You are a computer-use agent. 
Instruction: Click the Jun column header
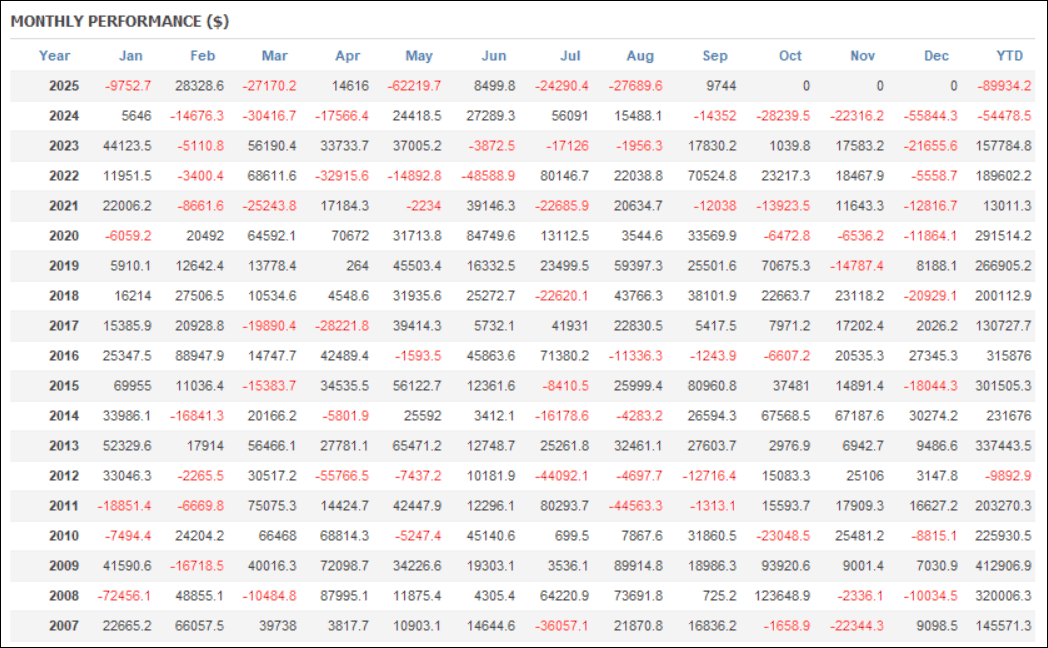click(x=494, y=56)
